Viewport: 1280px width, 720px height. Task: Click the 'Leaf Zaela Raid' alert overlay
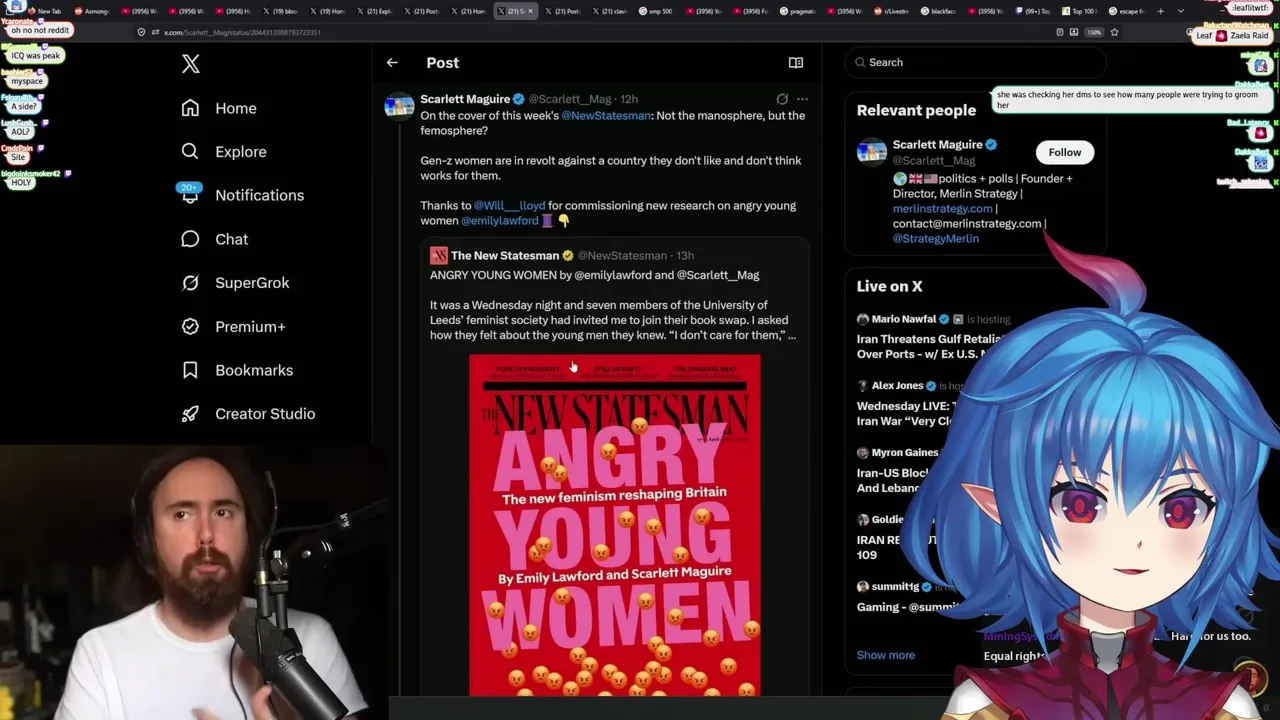(x=1232, y=35)
